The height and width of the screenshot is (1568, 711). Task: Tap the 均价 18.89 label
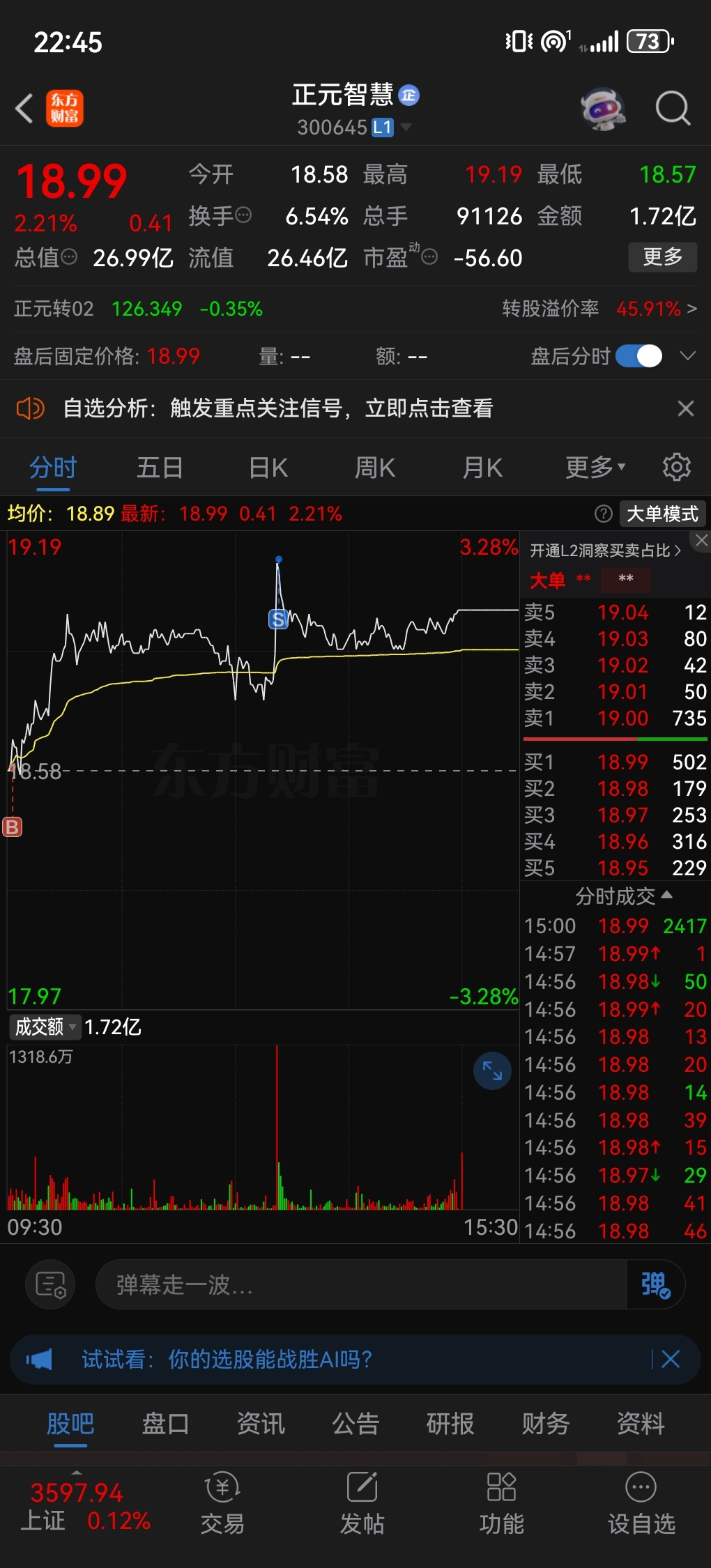tap(61, 514)
